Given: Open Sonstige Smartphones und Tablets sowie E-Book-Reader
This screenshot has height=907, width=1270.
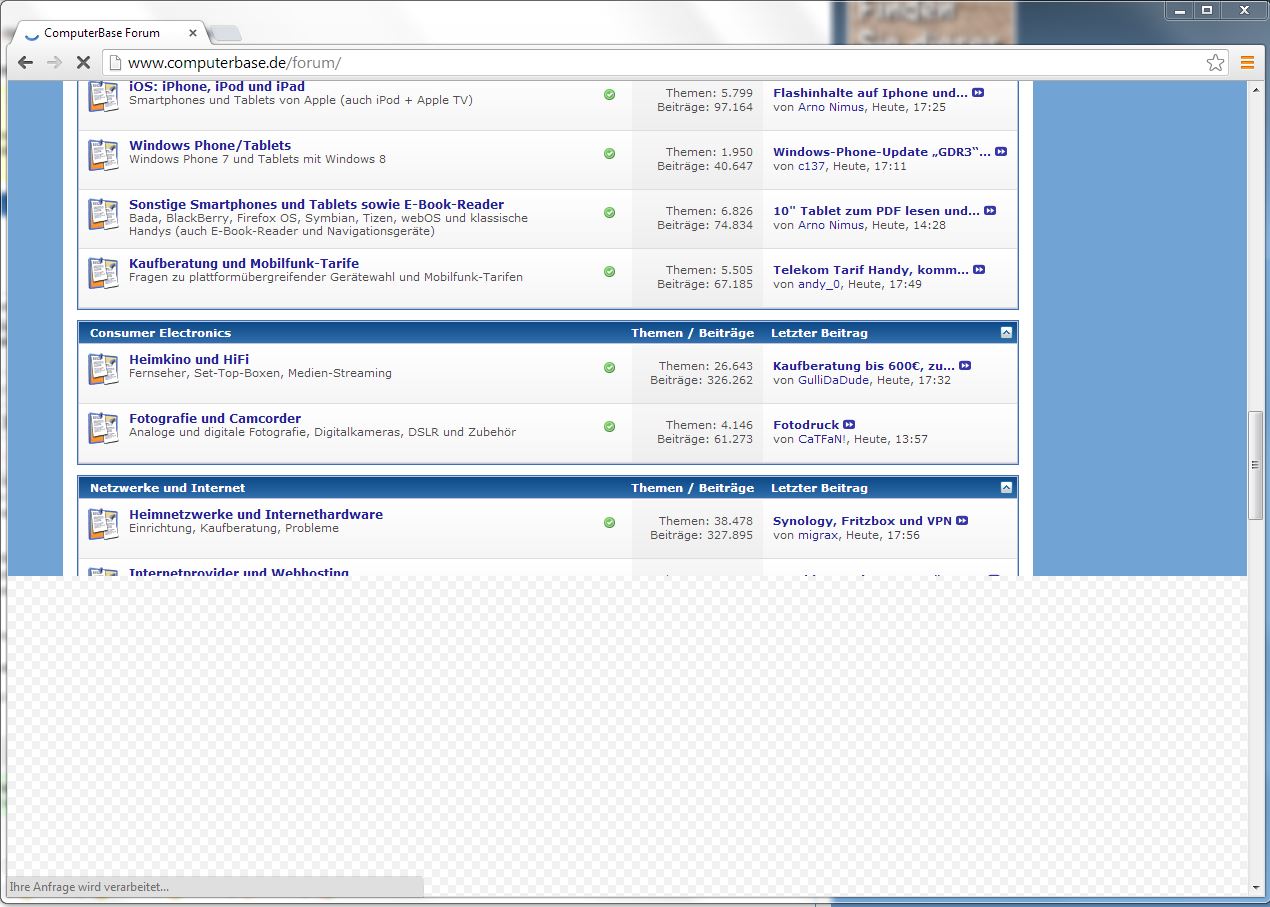Looking at the screenshot, I should [316, 204].
